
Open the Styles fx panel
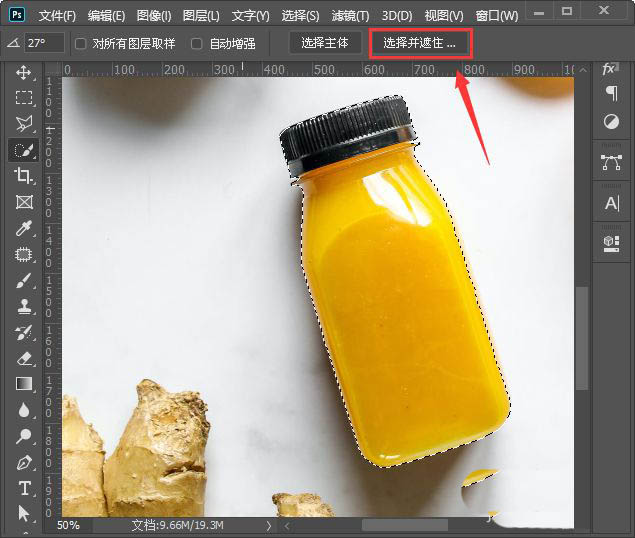[x=610, y=69]
